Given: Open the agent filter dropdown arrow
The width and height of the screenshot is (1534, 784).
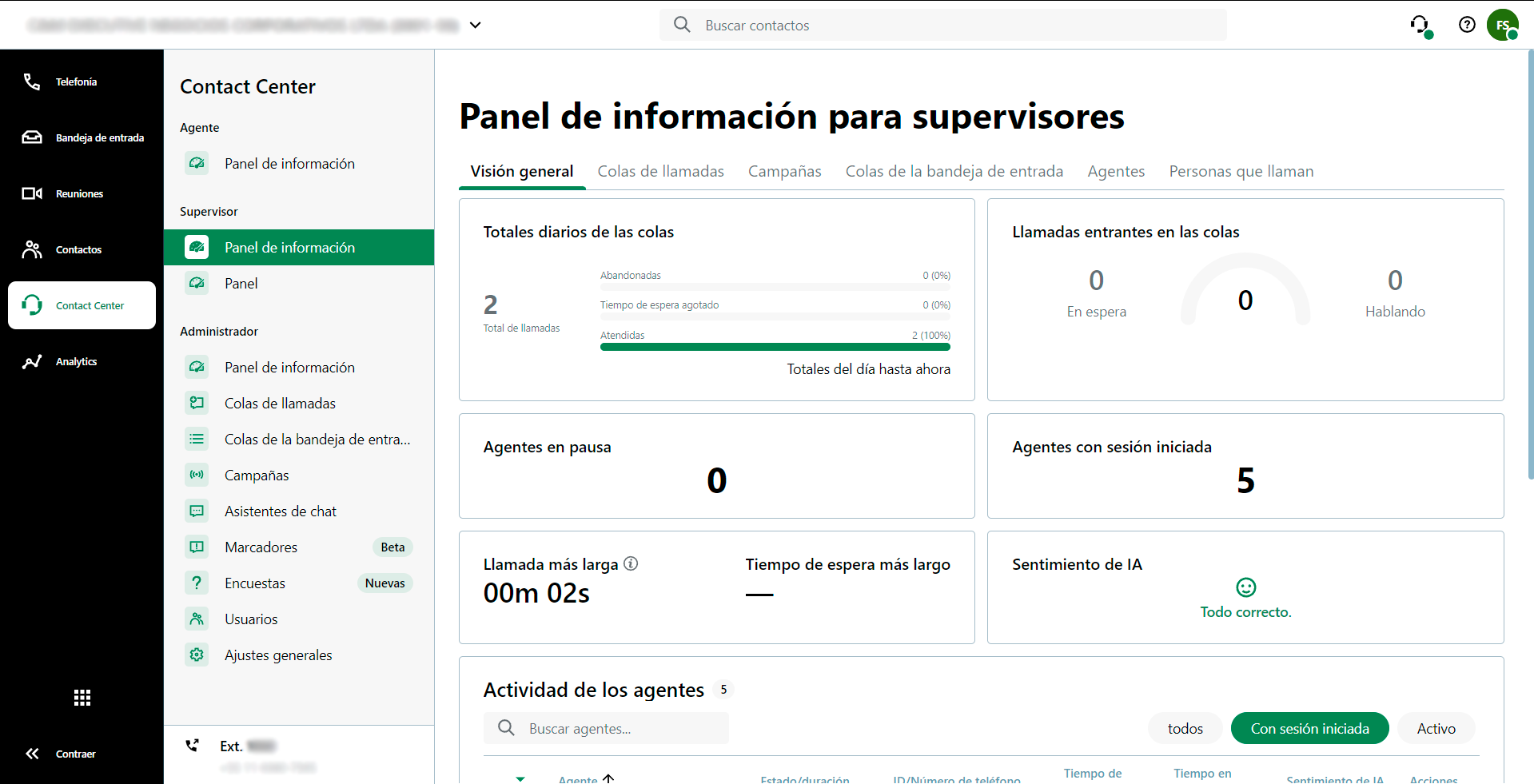Looking at the screenshot, I should pos(520,779).
